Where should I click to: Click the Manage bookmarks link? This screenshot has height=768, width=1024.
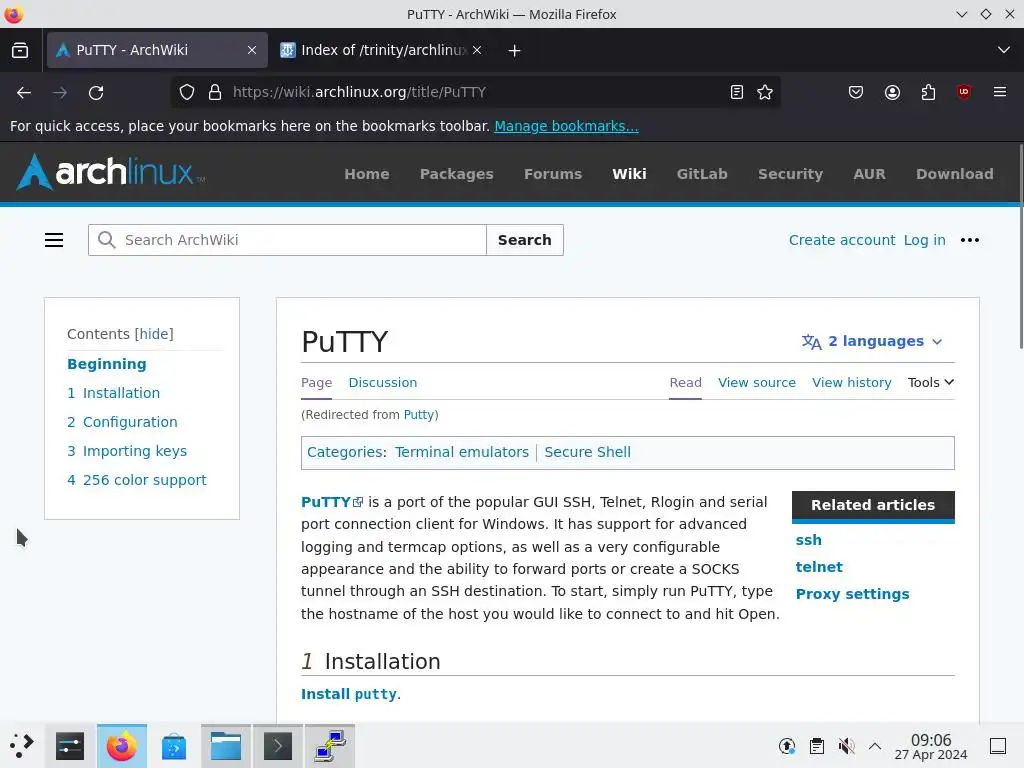[566, 126]
